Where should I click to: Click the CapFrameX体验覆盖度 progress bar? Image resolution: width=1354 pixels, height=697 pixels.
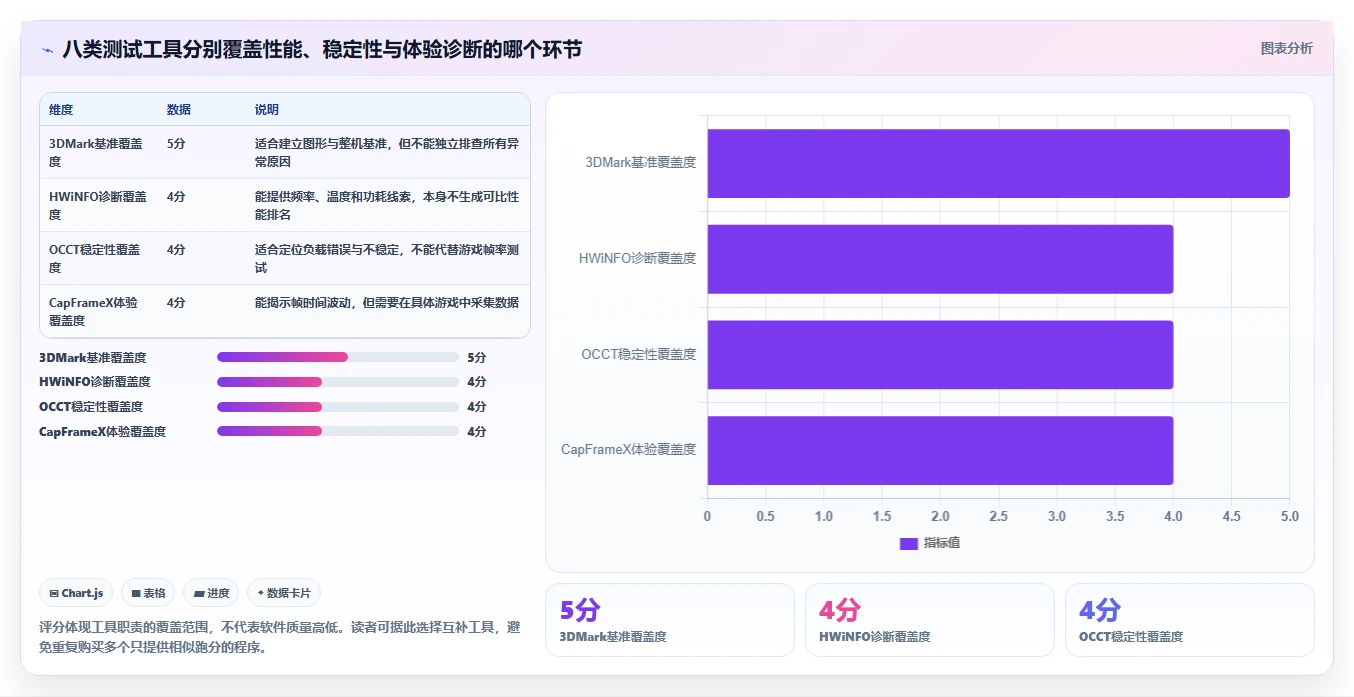coord(338,432)
